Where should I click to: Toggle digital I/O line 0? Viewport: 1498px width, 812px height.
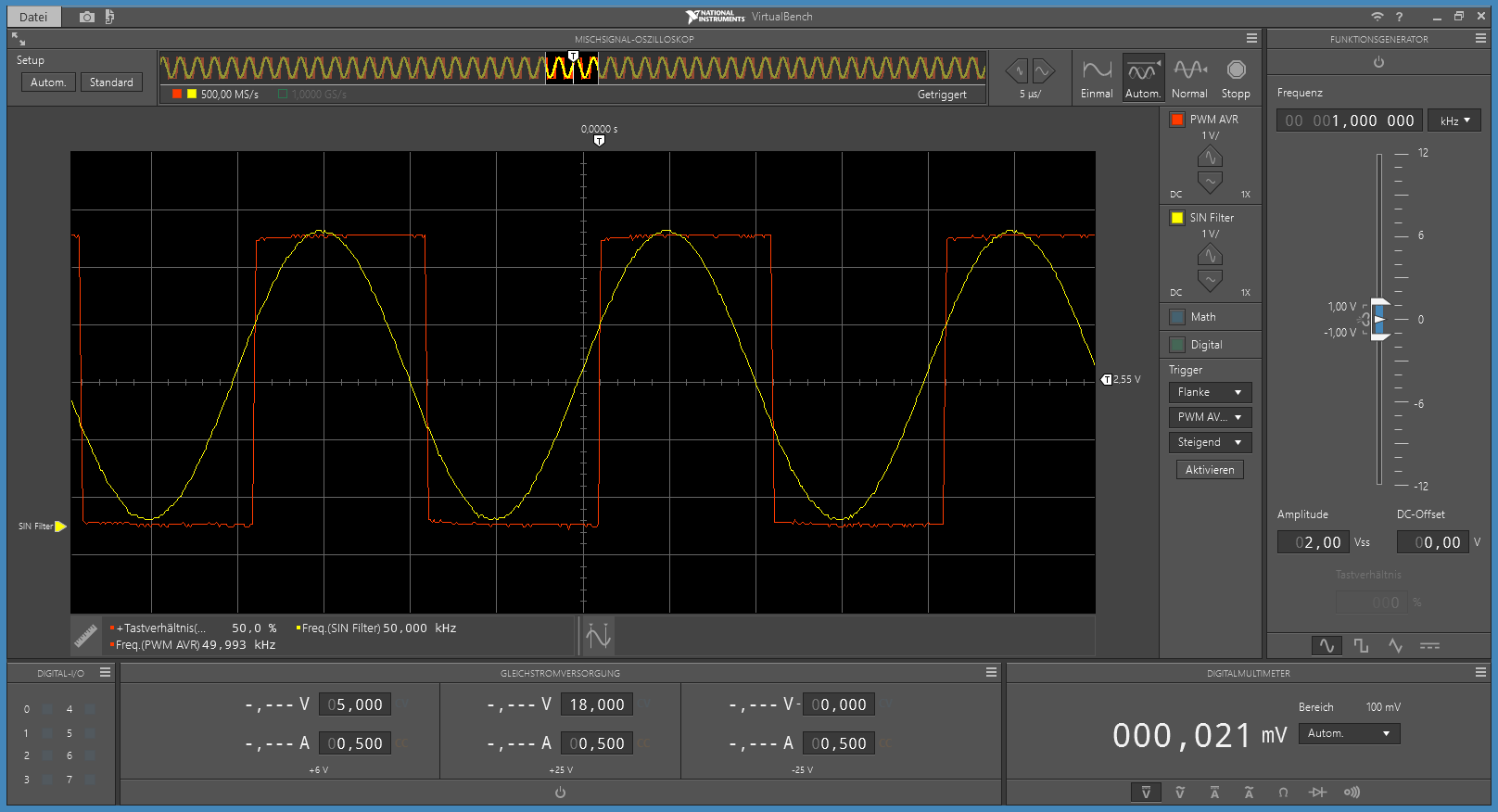(47, 709)
